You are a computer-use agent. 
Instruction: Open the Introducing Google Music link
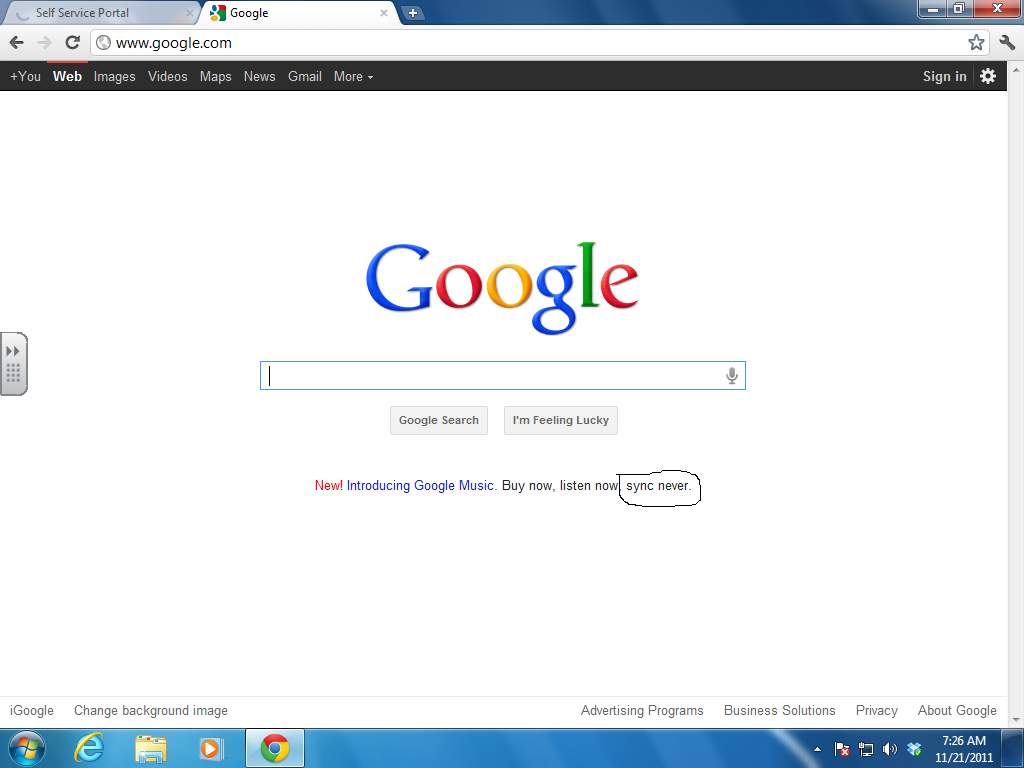420,485
